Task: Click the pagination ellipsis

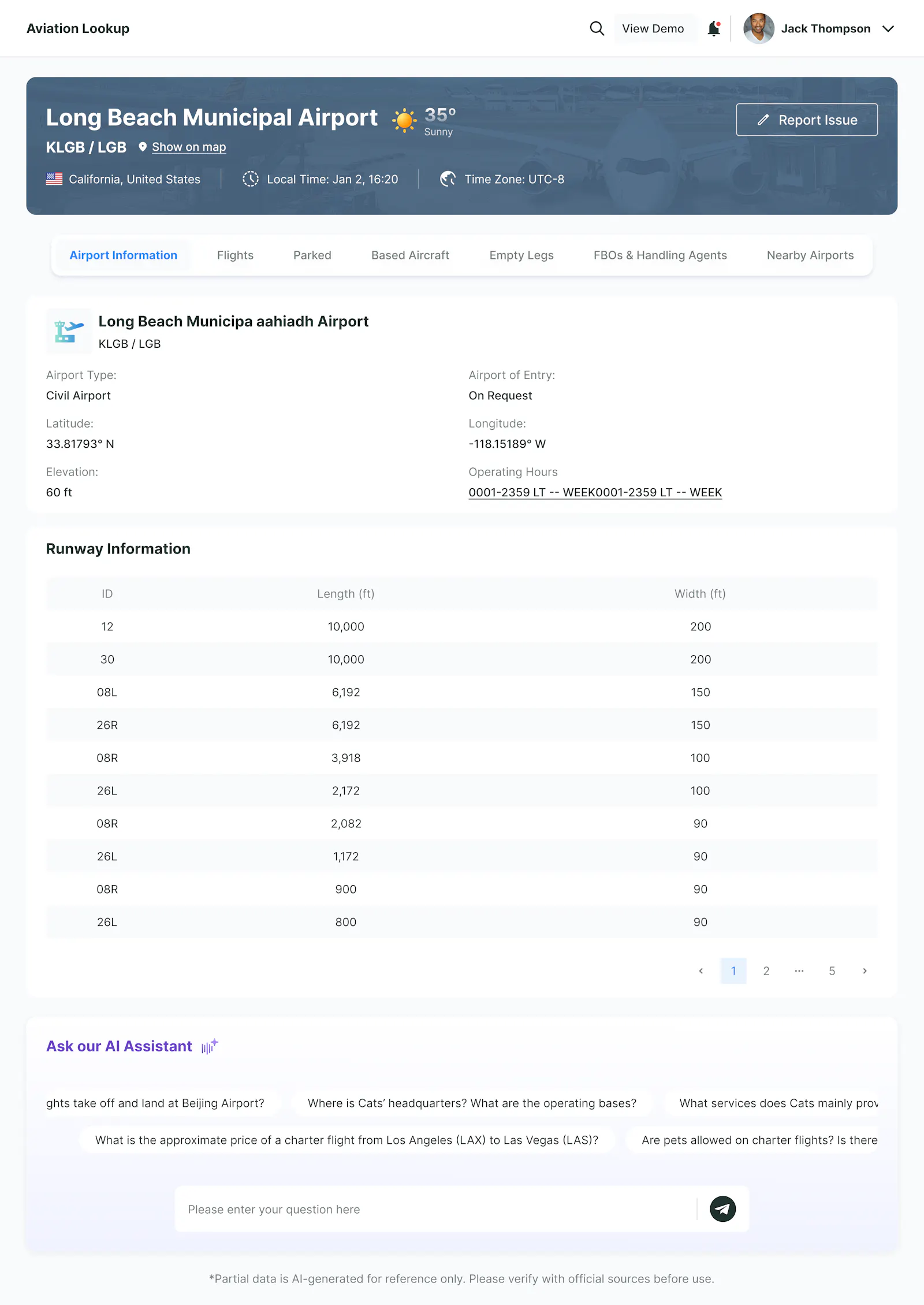Action: click(799, 971)
